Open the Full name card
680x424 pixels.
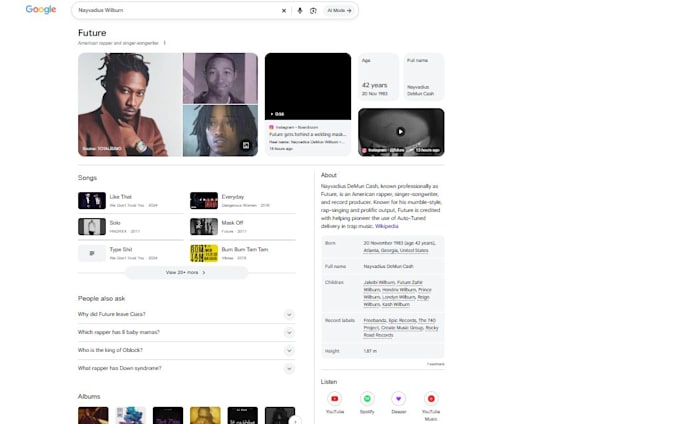[x=424, y=77]
